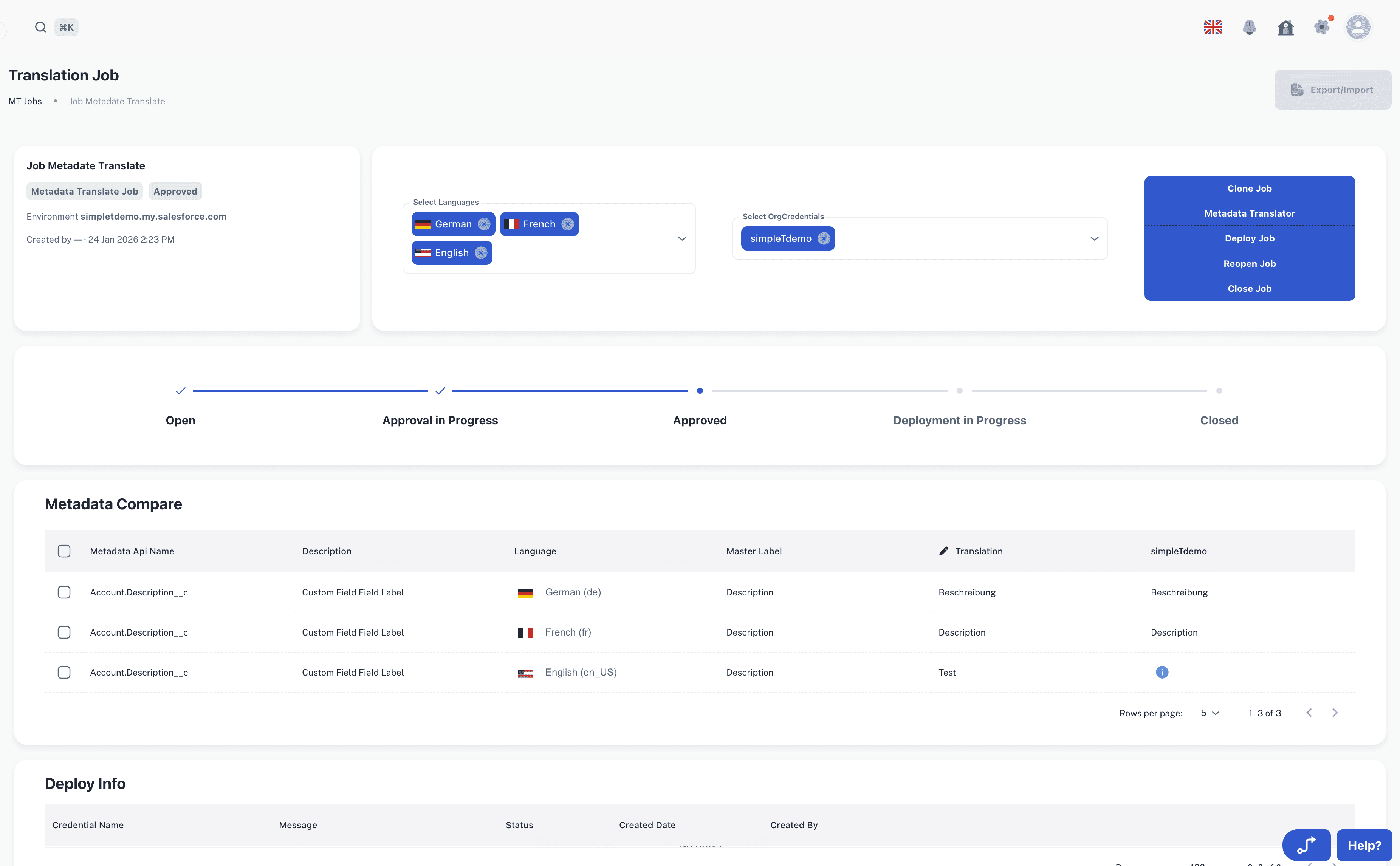
Task: Remove German language chip
Action: click(x=484, y=224)
